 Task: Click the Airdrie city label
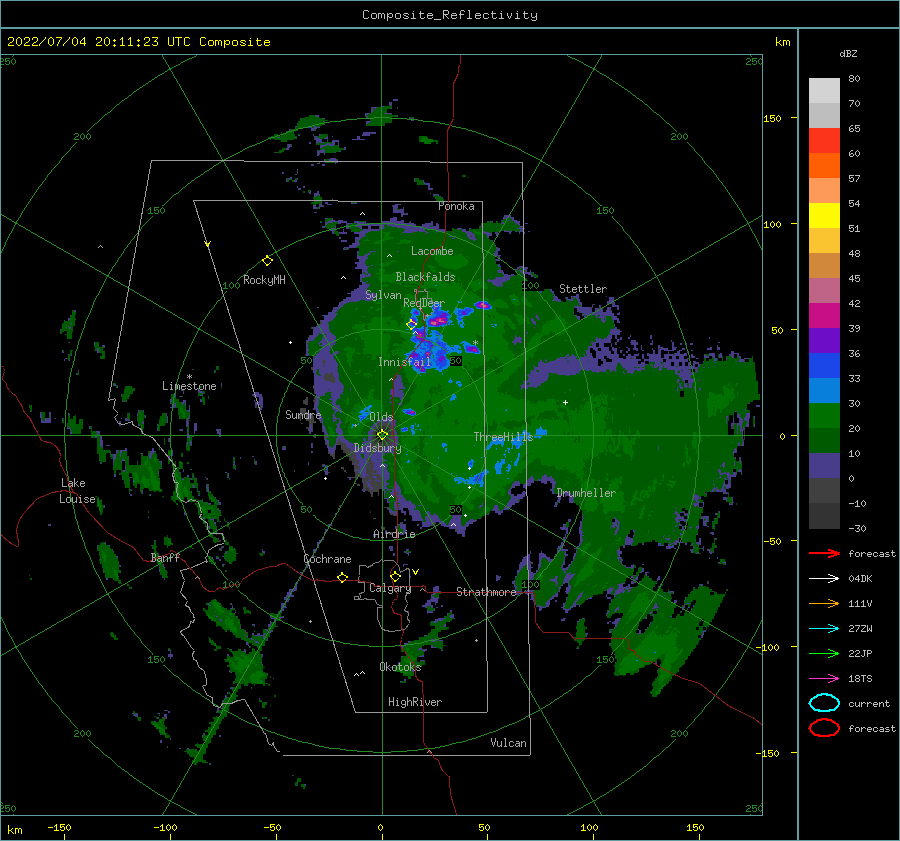(394, 534)
